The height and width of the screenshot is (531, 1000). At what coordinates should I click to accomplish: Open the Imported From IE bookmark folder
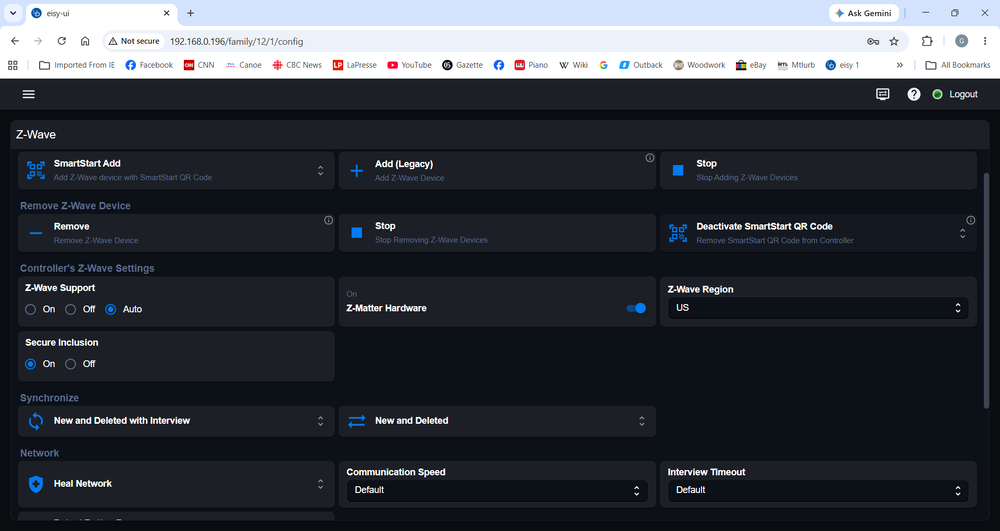(77, 65)
